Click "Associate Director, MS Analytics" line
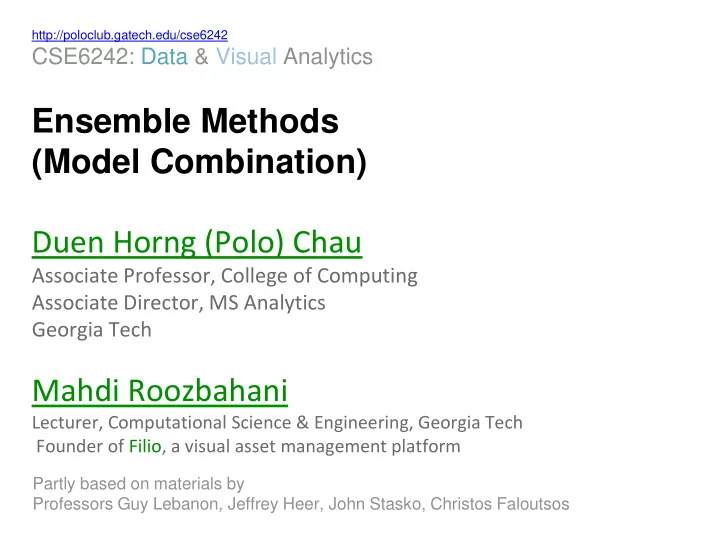Screen dimensions: 720x540 point(179,303)
